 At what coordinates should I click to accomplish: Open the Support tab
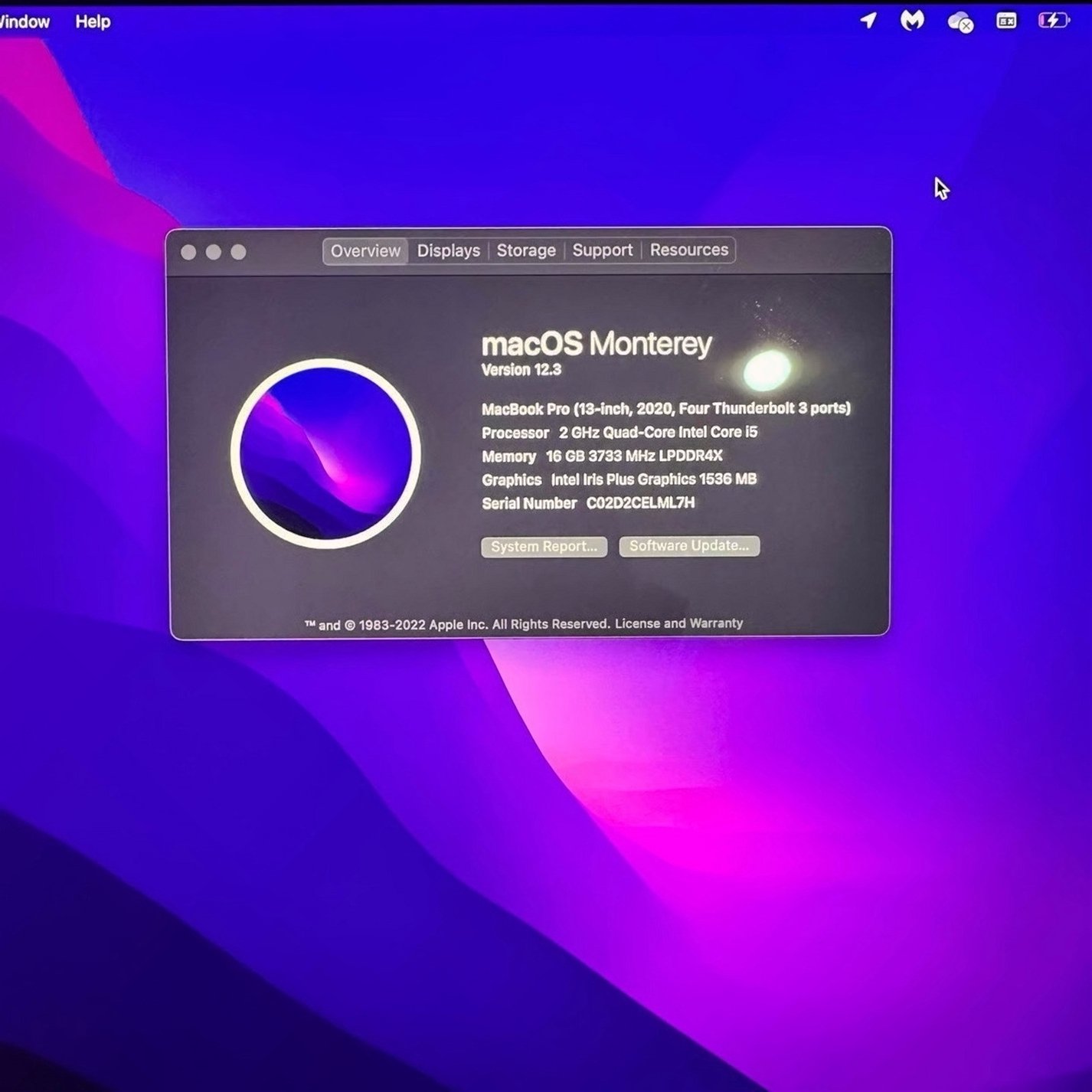tap(603, 250)
